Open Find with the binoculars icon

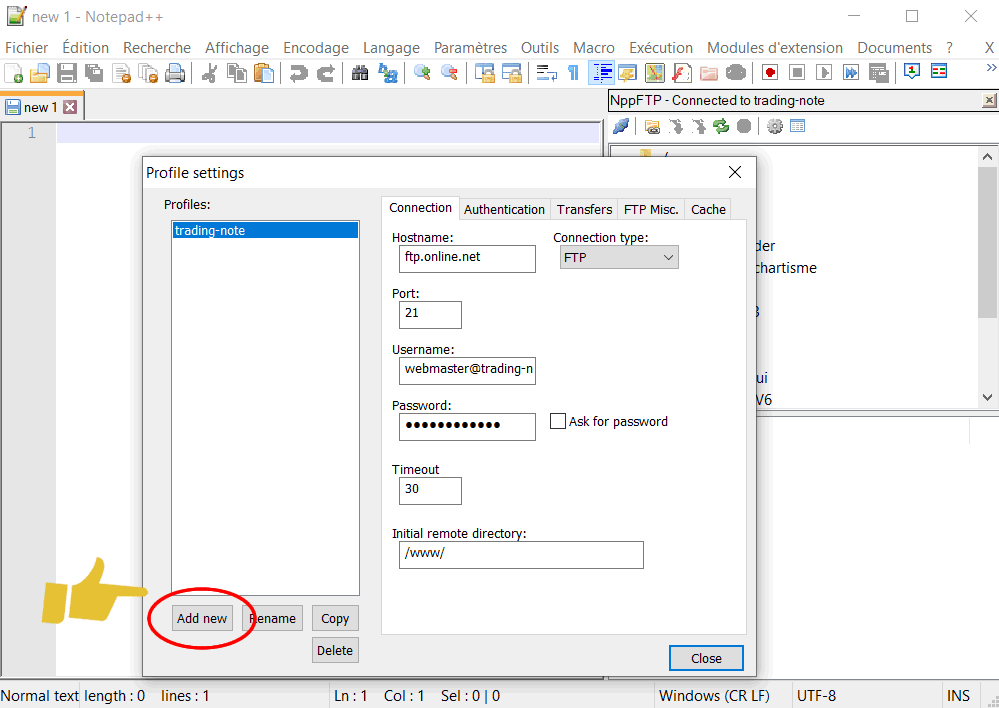coord(360,73)
